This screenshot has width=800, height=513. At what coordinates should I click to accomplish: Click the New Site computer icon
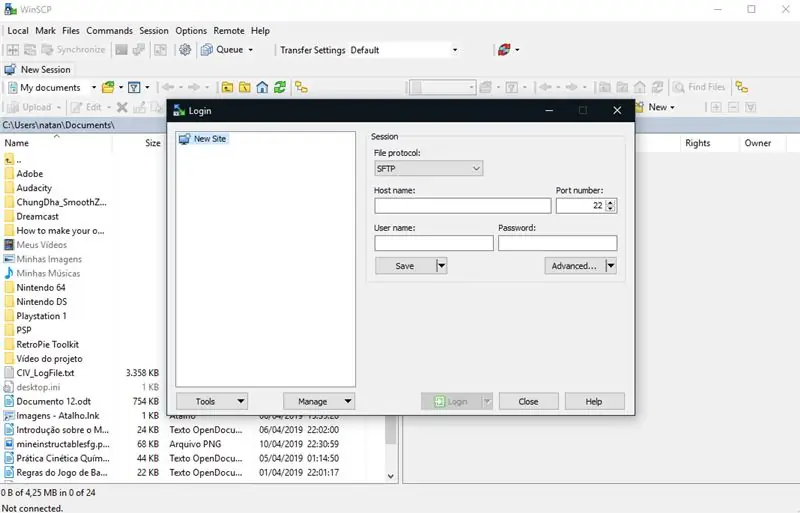184,139
